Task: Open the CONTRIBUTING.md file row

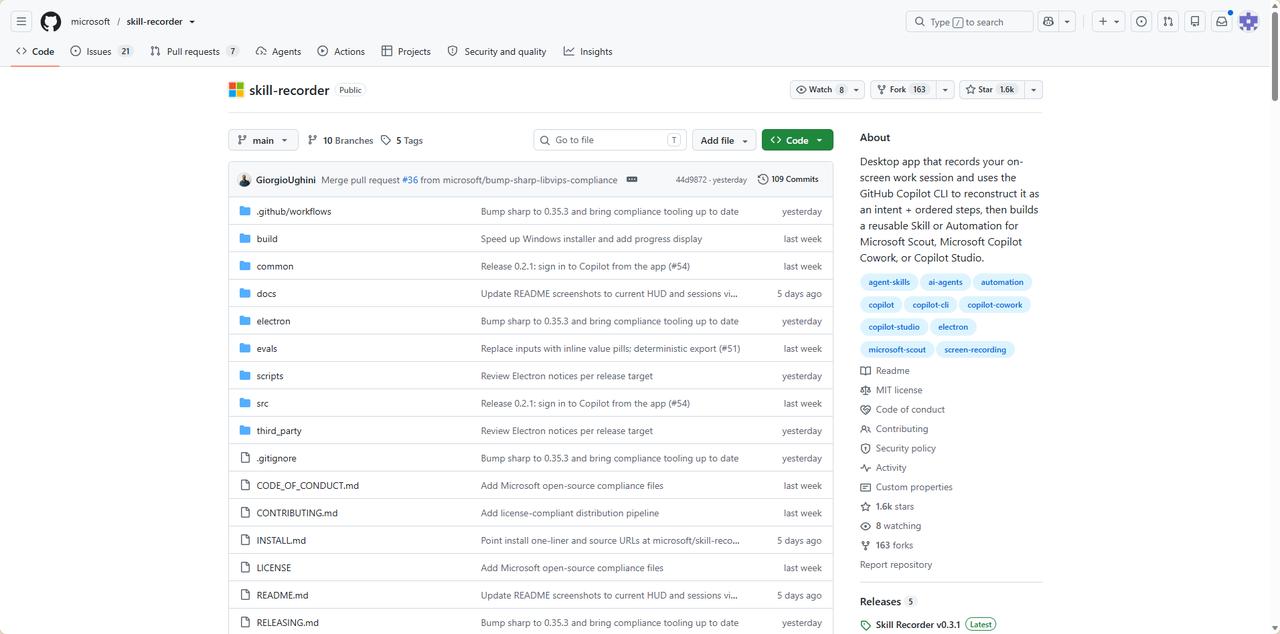Action: [531, 513]
